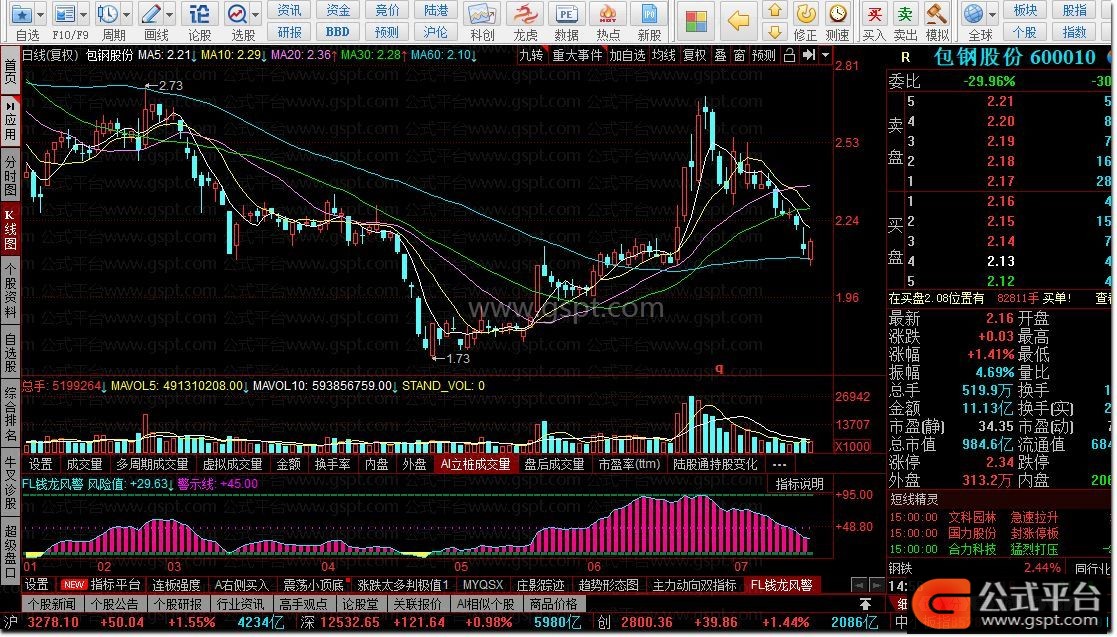1117x637 pixels.
Task: Click the 数据 PE data icon
Action: pos(566,14)
